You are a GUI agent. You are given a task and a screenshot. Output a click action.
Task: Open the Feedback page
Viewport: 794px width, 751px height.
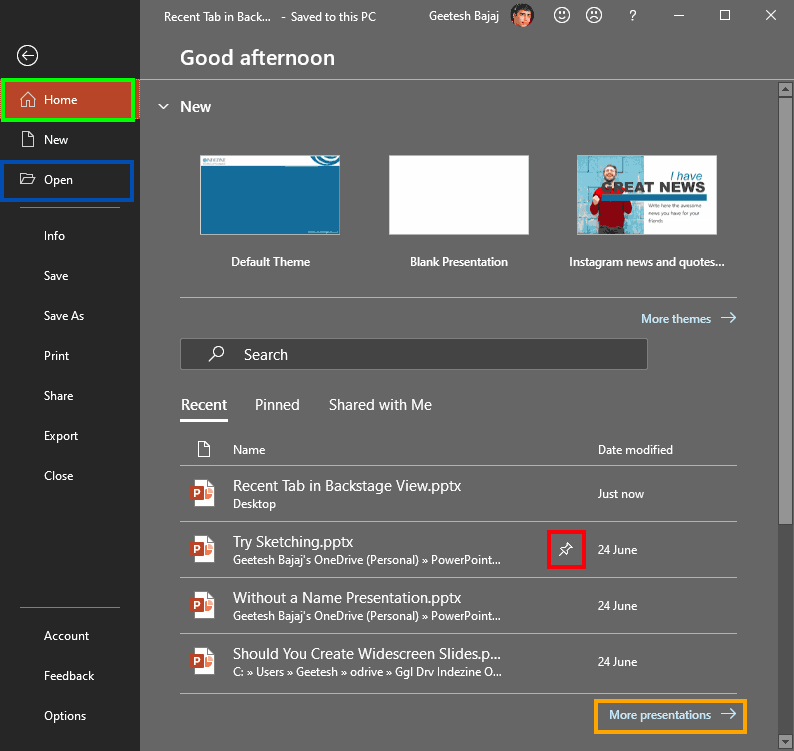click(70, 676)
